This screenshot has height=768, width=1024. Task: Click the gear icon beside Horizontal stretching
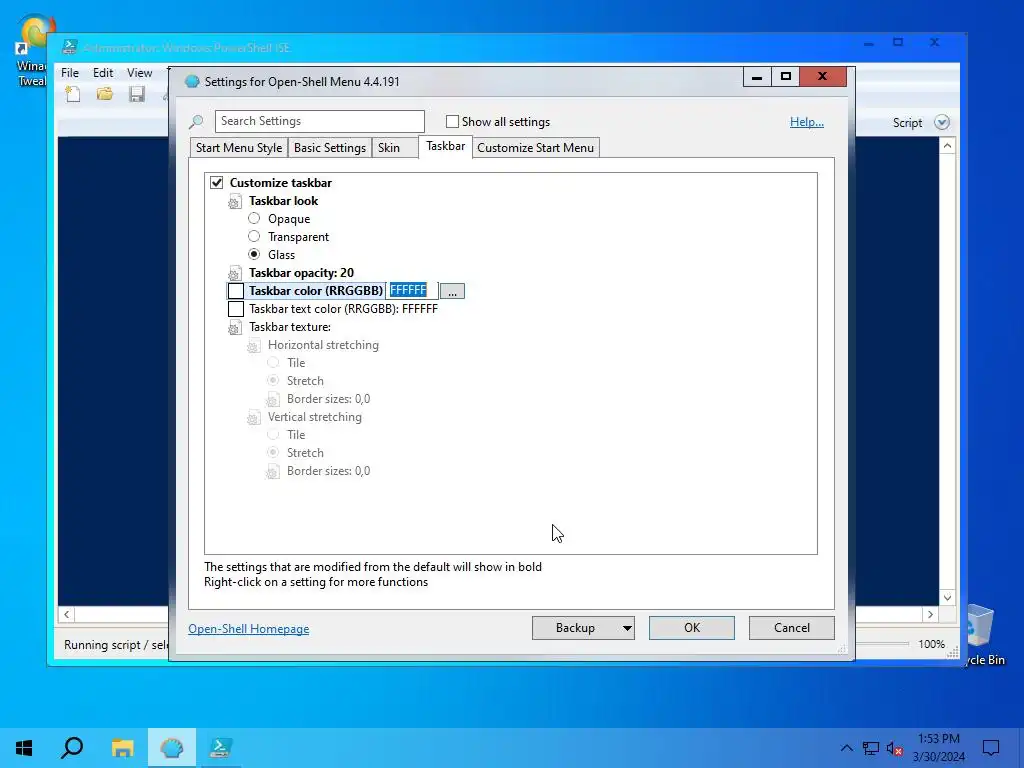click(253, 346)
